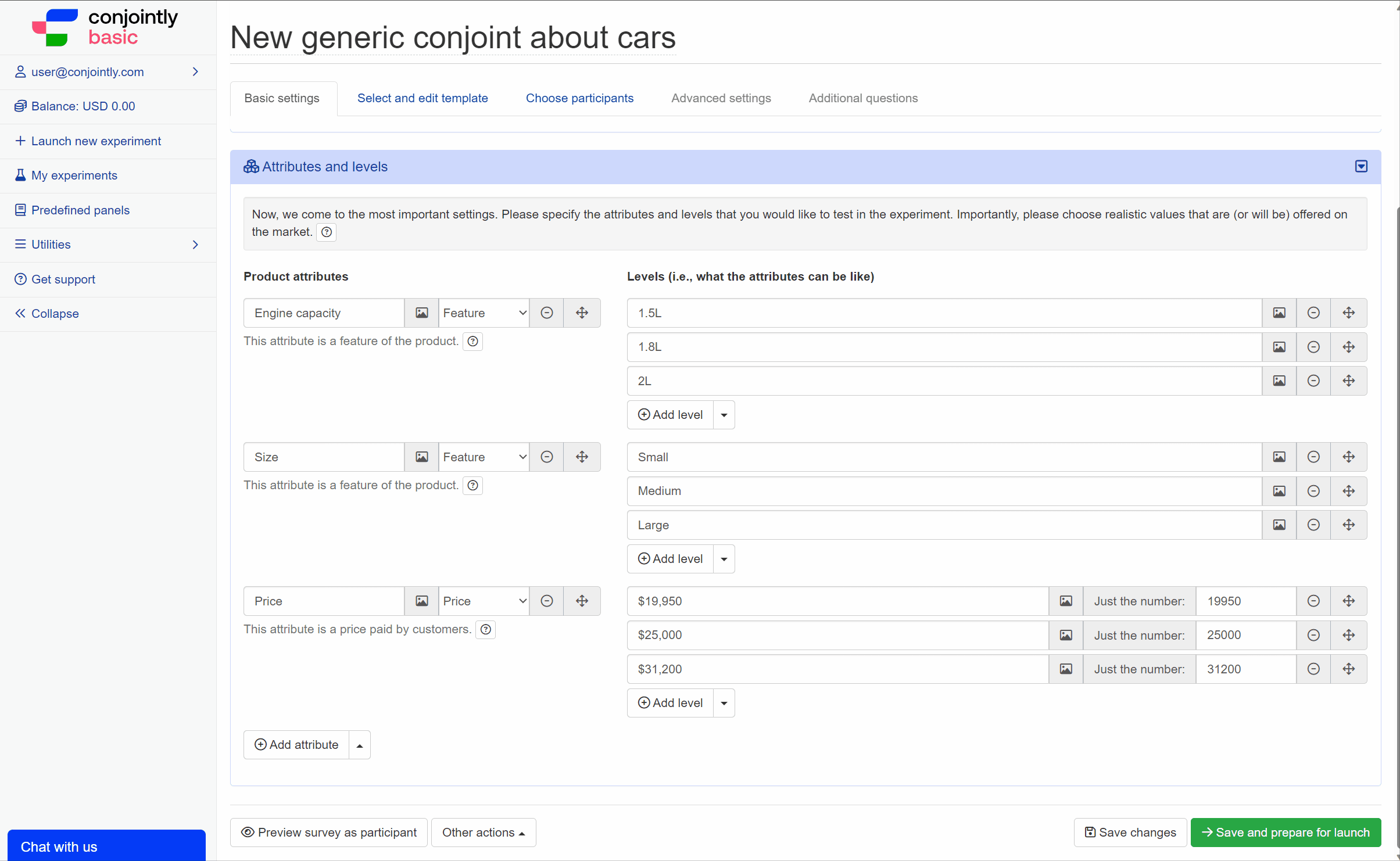Switch to Select and edit template tab
Screen dimensions: 1400x861
[x=422, y=98]
